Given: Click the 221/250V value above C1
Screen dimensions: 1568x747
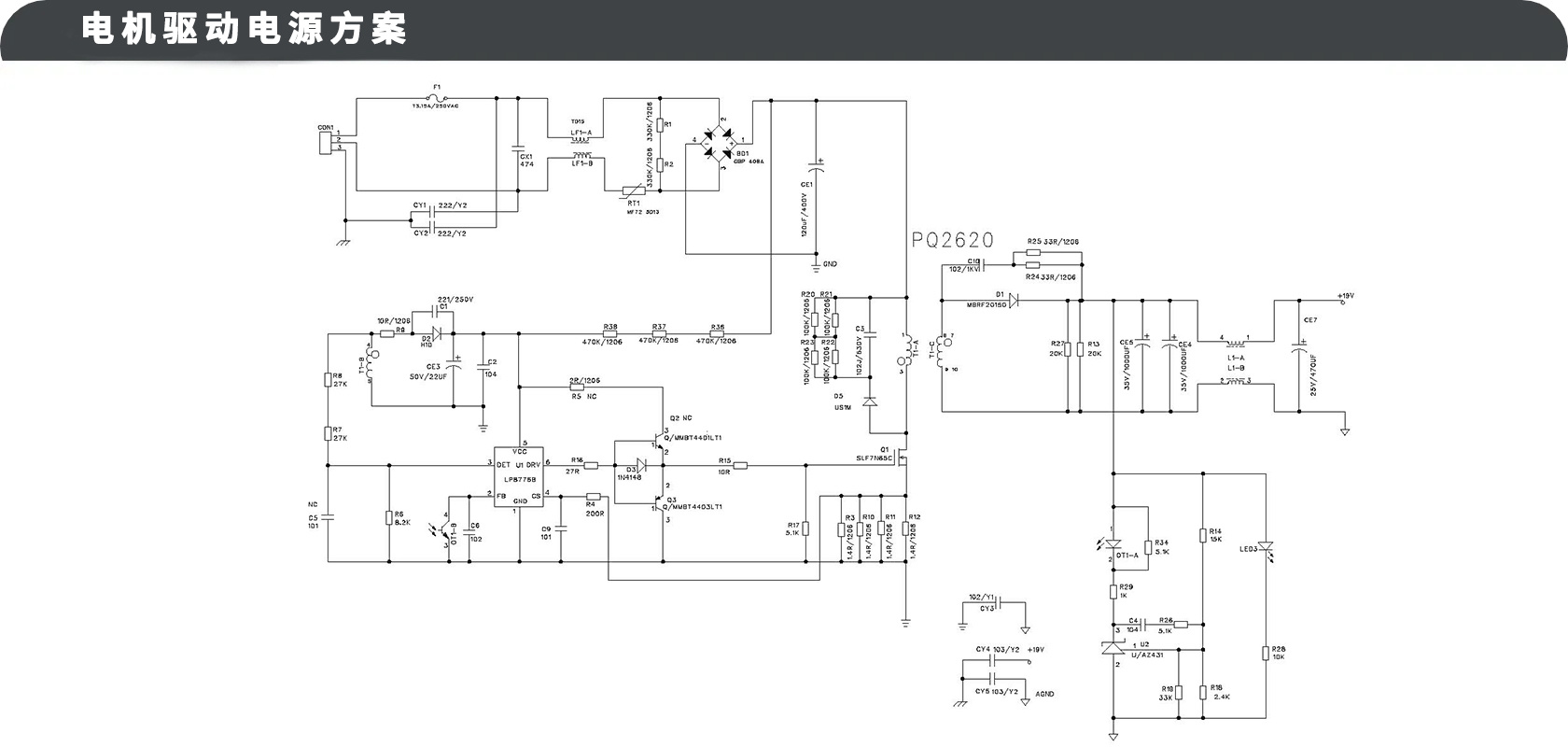Looking at the screenshot, I should point(455,300).
